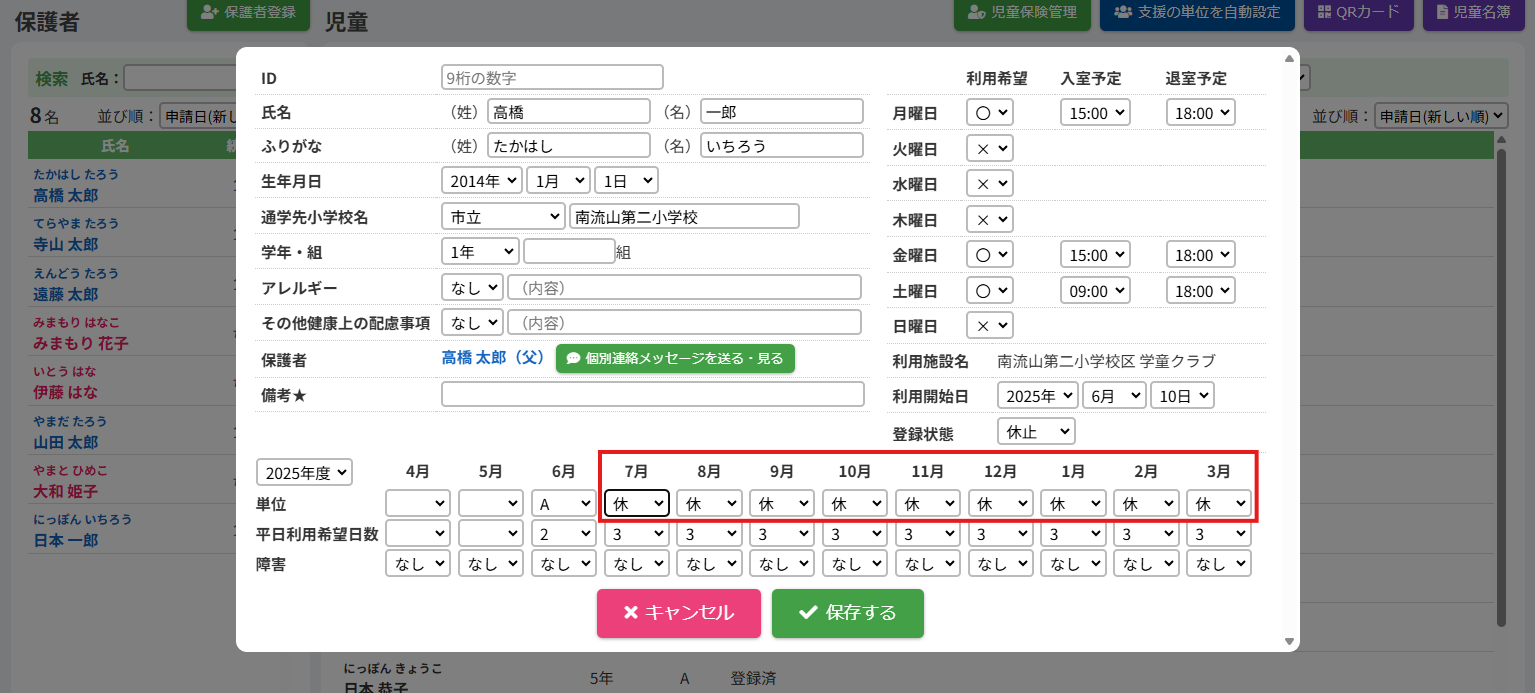Click 支援の単位を自動設定 button
The height and width of the screenshot is (693, 1535).
[x=1196, y=13]
